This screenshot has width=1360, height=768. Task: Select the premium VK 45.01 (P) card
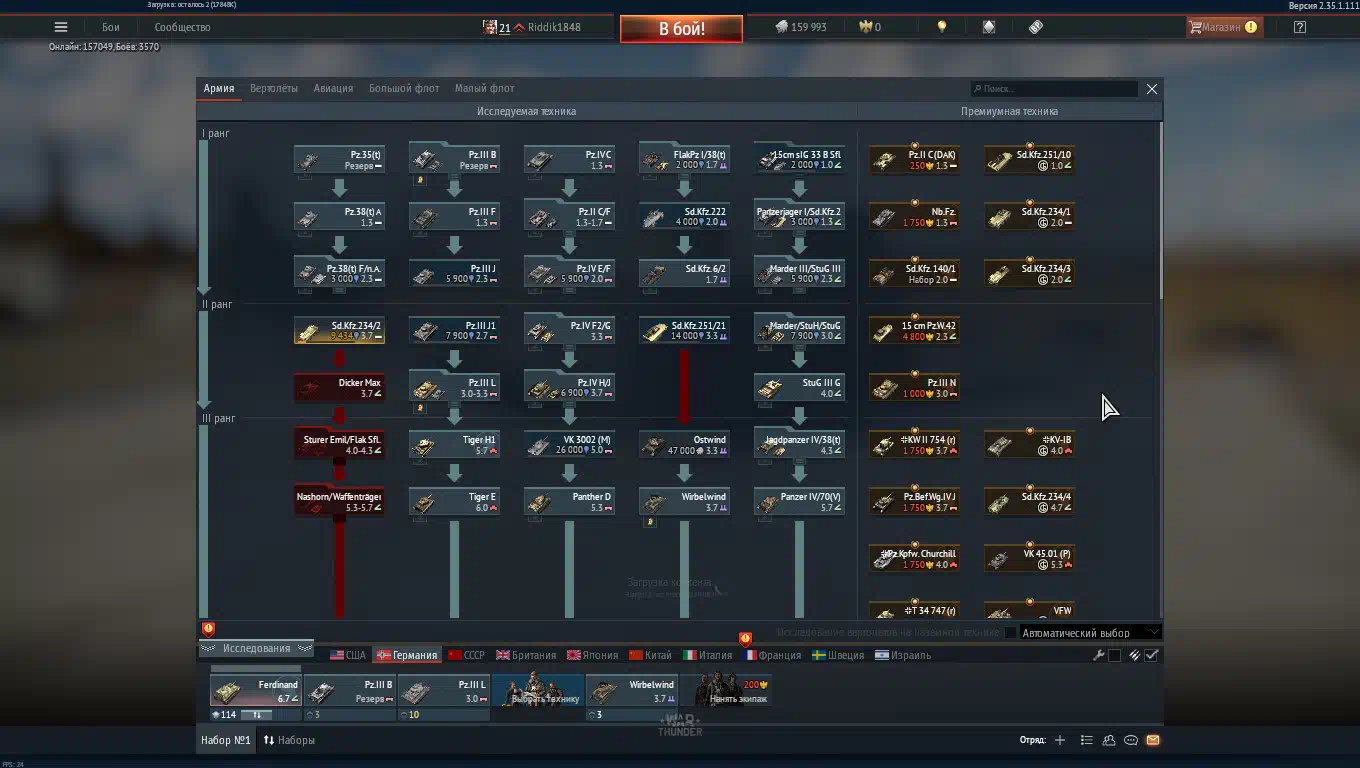coord(1030,559)
